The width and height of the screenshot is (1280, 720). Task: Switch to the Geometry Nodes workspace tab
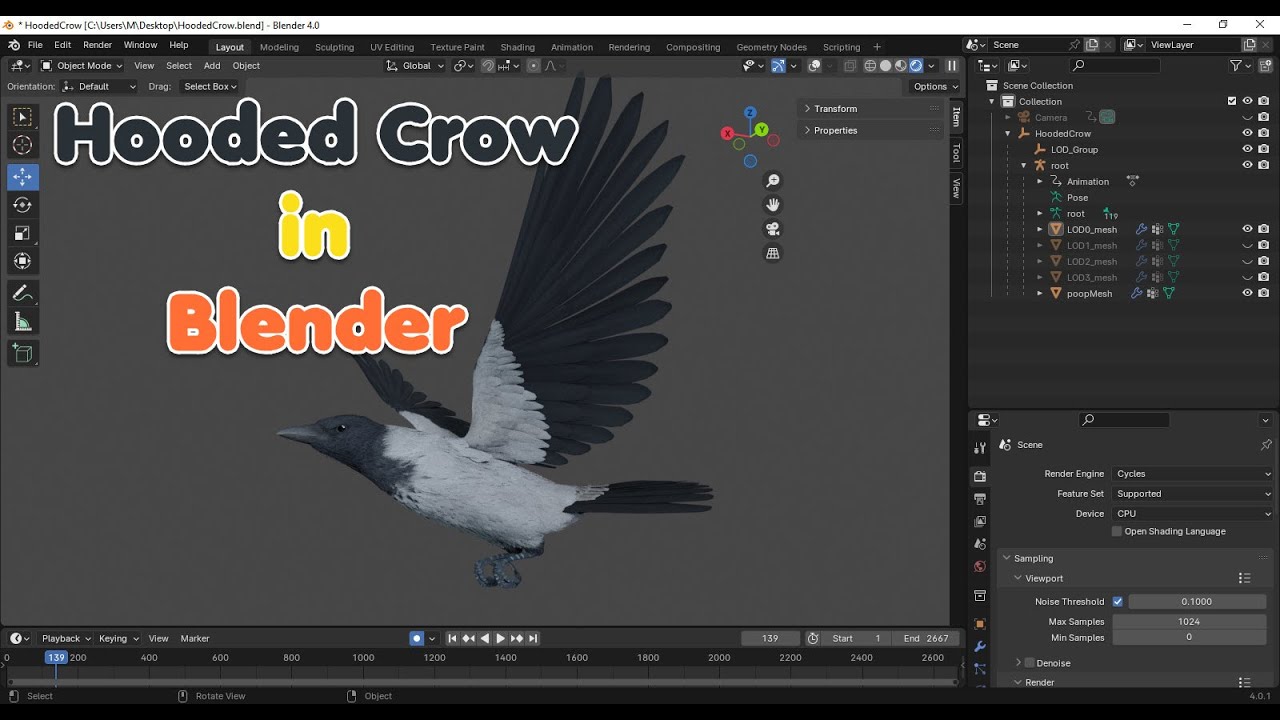(x=771, y=47)
